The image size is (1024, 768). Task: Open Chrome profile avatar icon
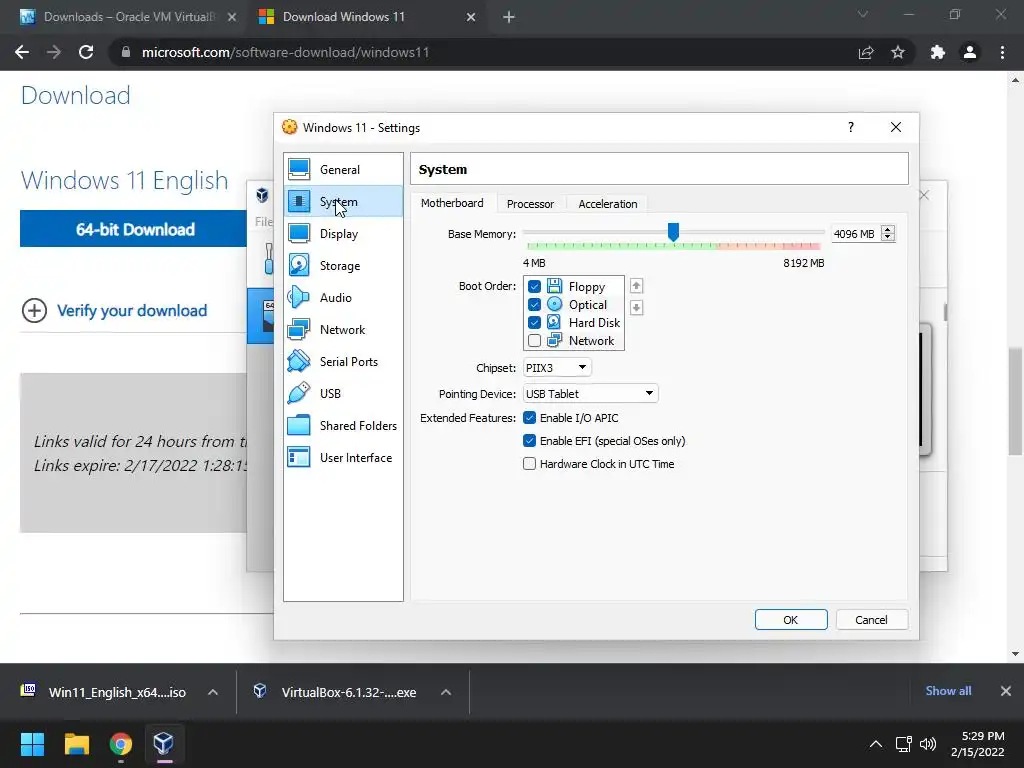point(970,52)
